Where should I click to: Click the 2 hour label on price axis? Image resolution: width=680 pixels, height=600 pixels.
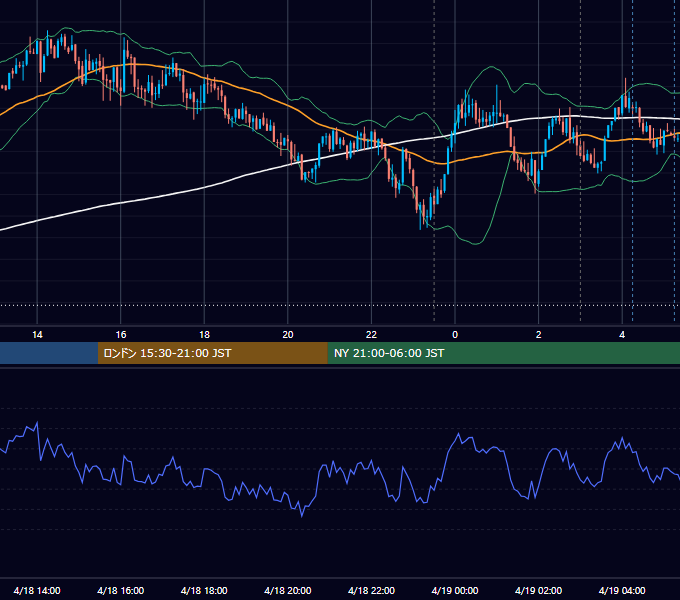coord(538,335)
